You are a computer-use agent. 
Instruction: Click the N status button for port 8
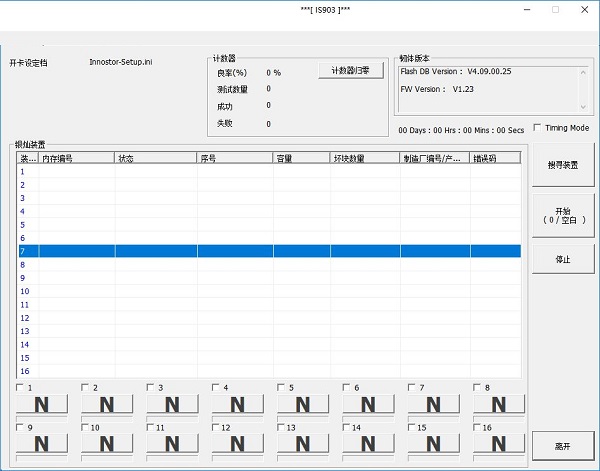pyautogui.click(x=499, y=404)
